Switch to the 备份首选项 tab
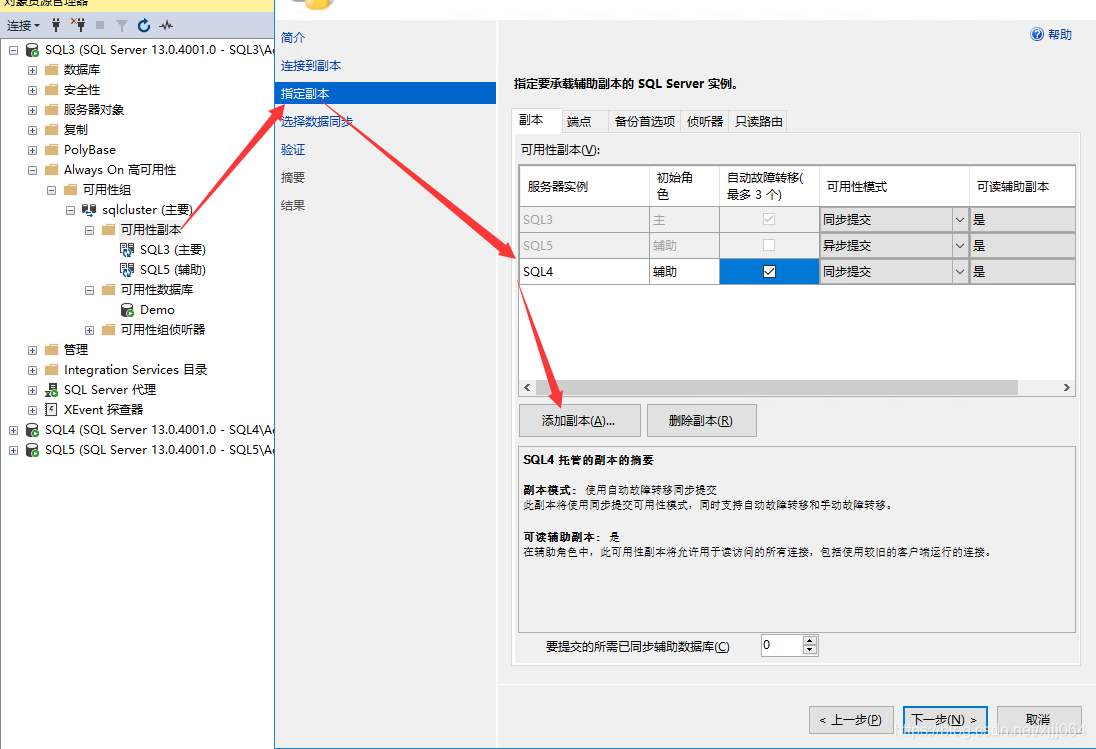1096x749 pixels. (x=644, y=122)
